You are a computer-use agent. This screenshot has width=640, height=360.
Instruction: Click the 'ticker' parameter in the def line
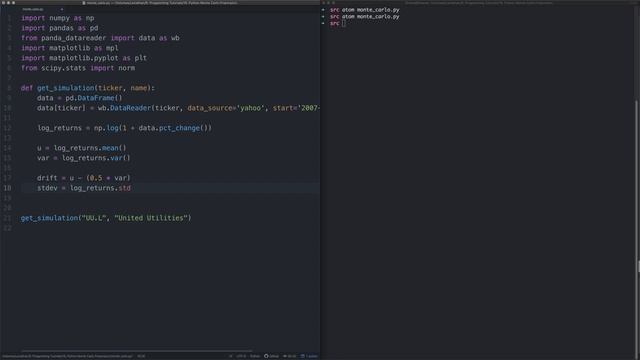click(110, 88)
